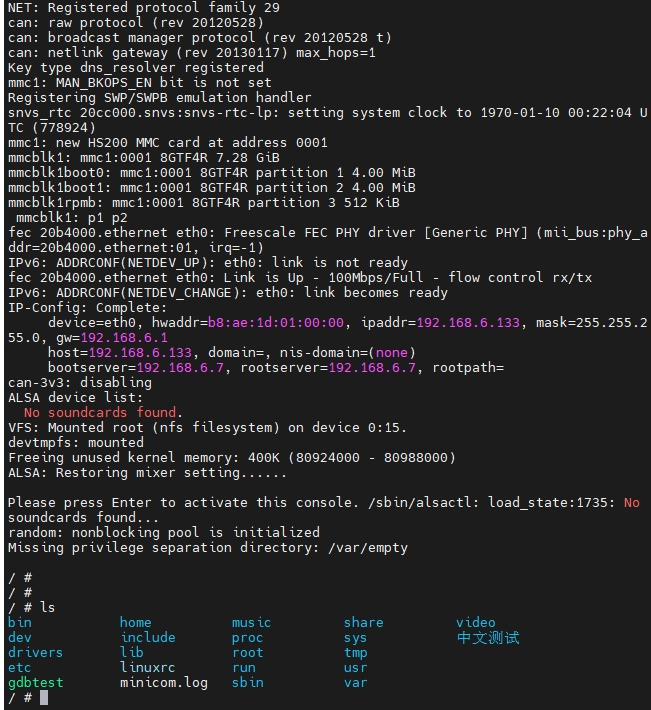Click the 'Freeing unused kernel memory' line
Viewport: 651px width, 710px height.
[x=232, y=457]
